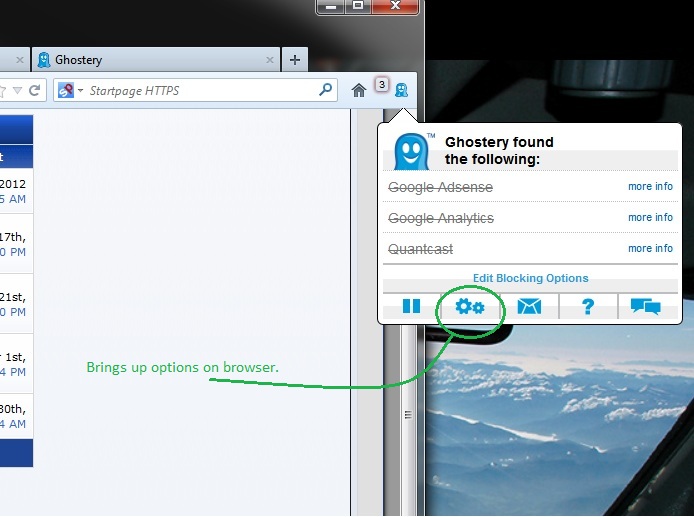Select the Quantcast tracker entry
Viewport: 694px width, 517px height.
(x=420, y=249)
